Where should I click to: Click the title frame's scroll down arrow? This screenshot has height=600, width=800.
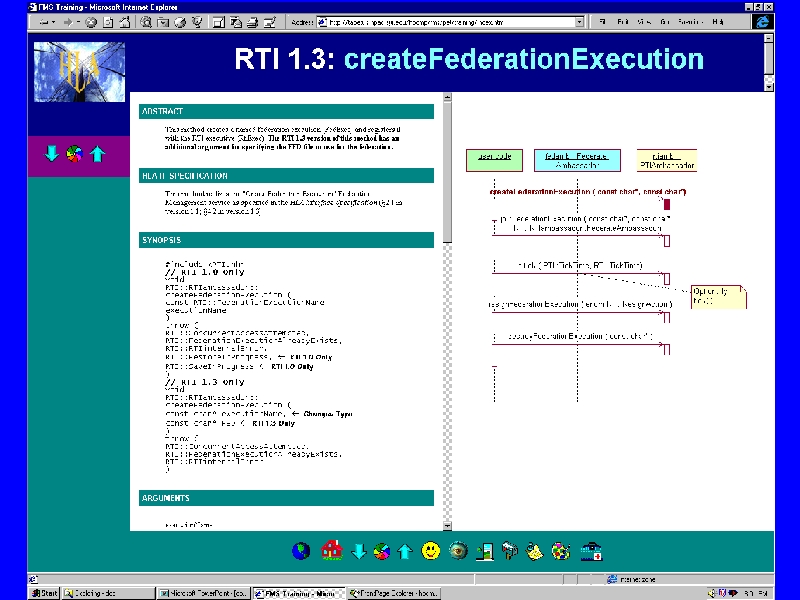pos(769,87)
